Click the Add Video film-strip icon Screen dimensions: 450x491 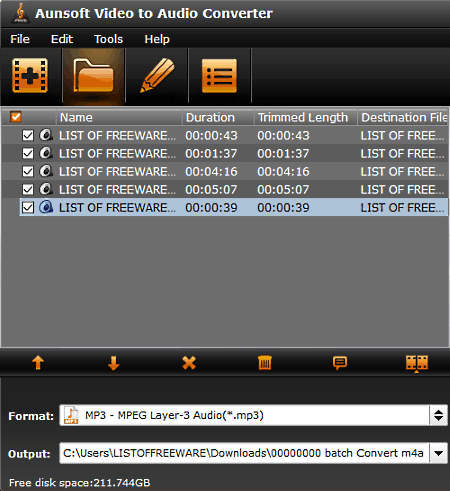(30, 76)
